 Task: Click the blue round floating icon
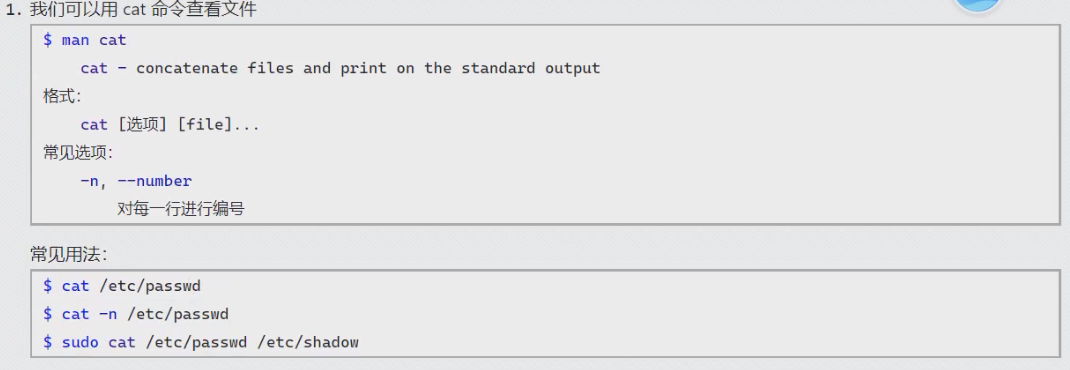click(978, 4)
